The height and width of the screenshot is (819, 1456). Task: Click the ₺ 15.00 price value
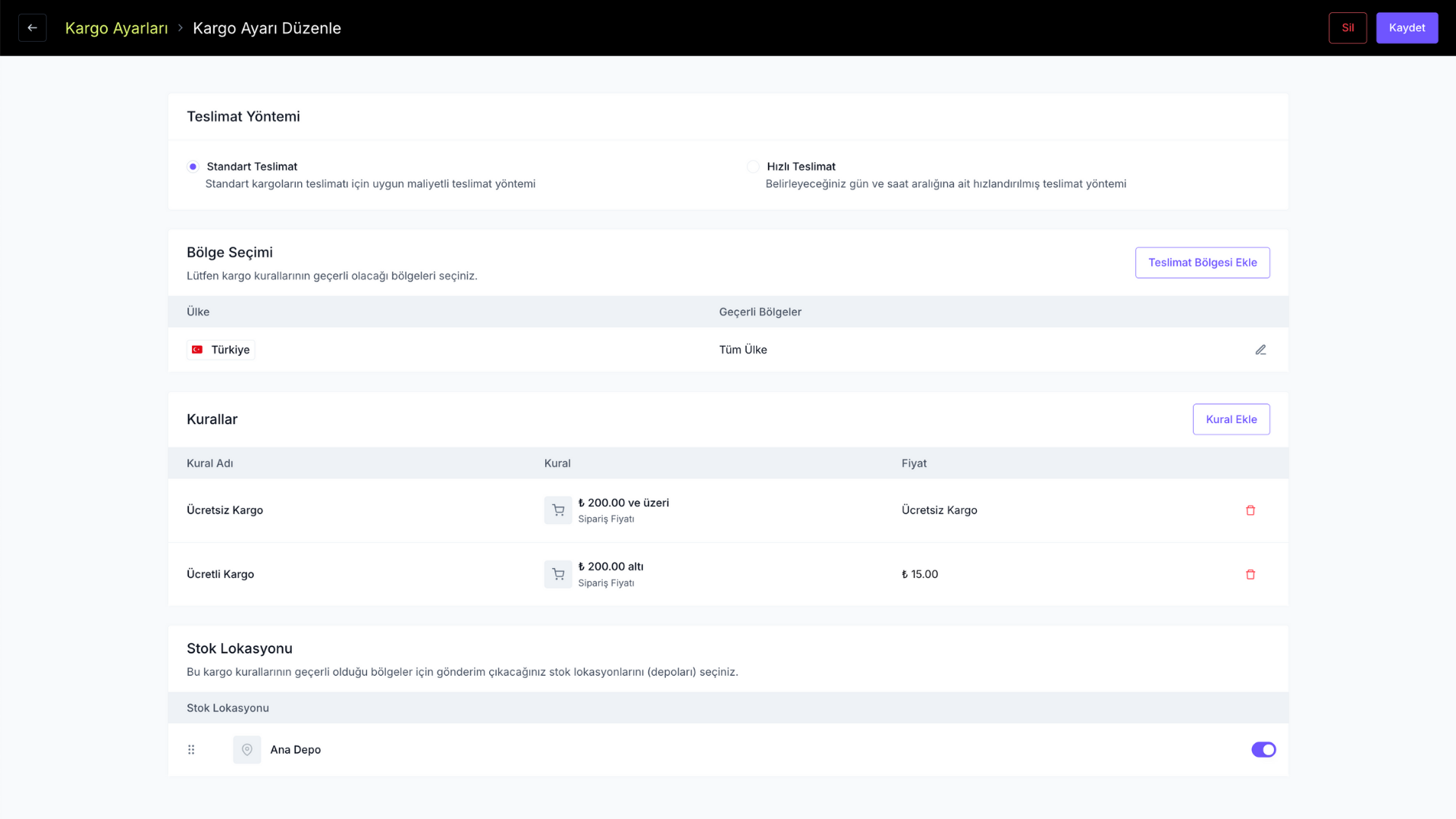(920, 575)
